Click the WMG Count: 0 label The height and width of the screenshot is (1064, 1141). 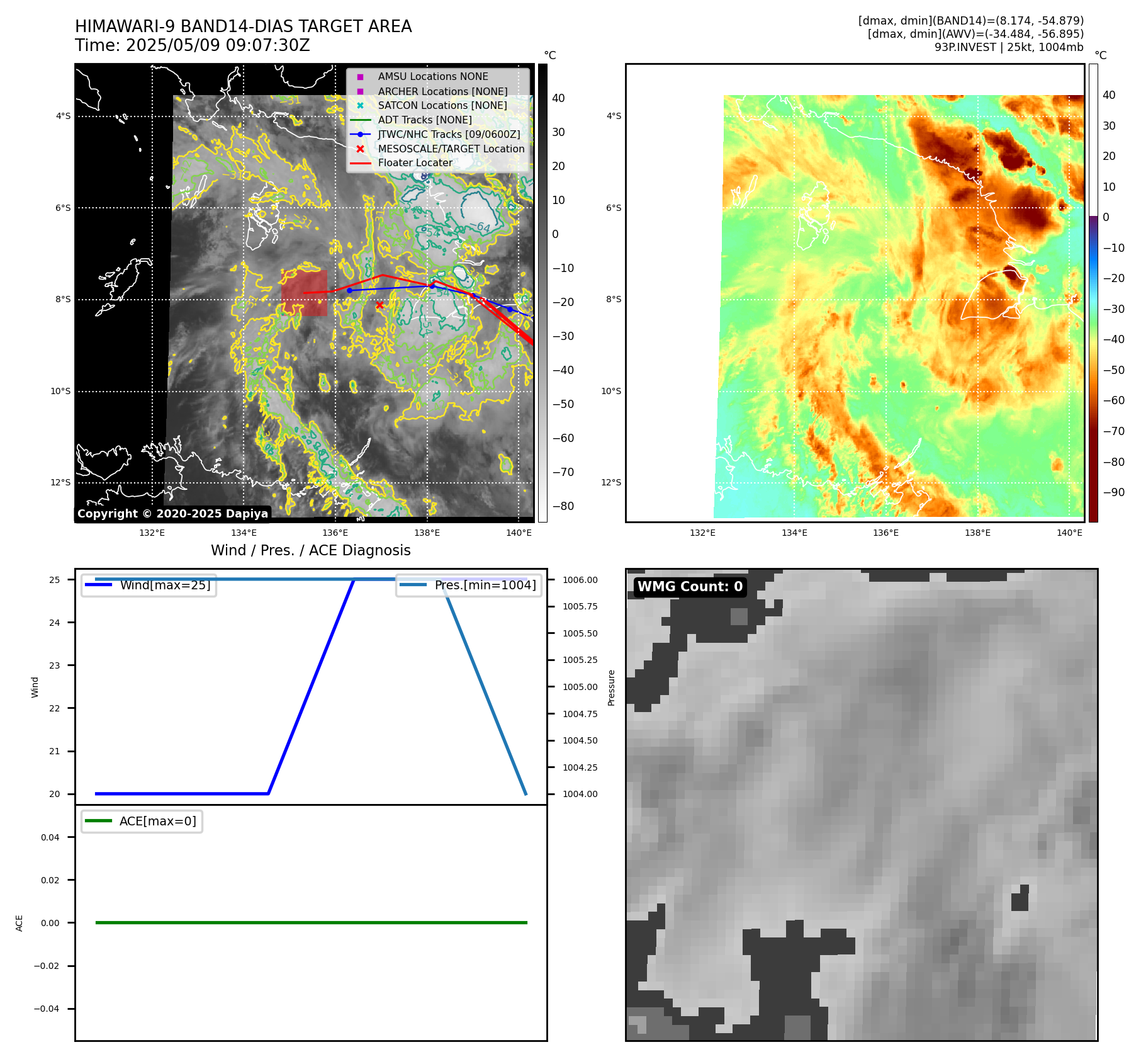690,587
